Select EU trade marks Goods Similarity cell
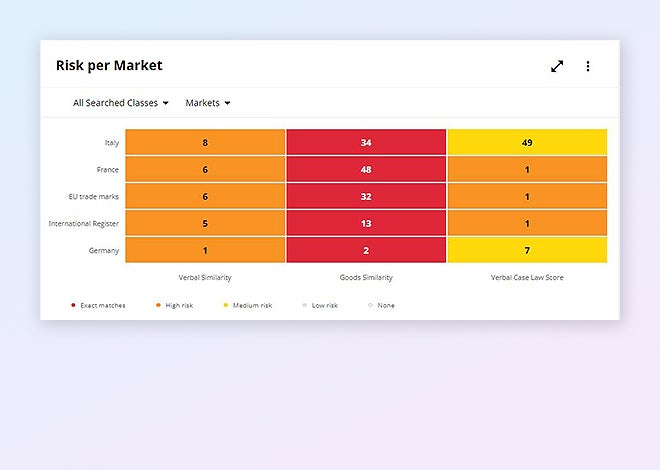 point(366,196)
